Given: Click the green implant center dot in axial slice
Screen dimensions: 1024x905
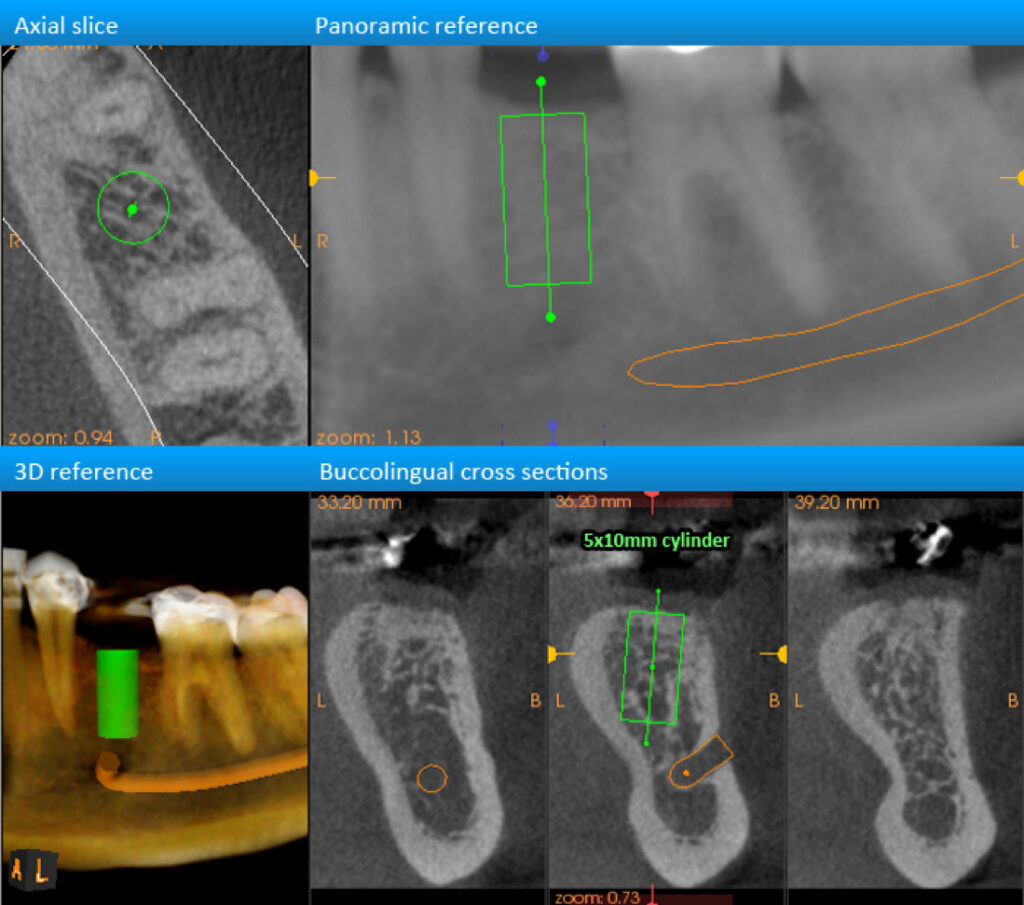Looking at the screenshot, I should (133, 210).
